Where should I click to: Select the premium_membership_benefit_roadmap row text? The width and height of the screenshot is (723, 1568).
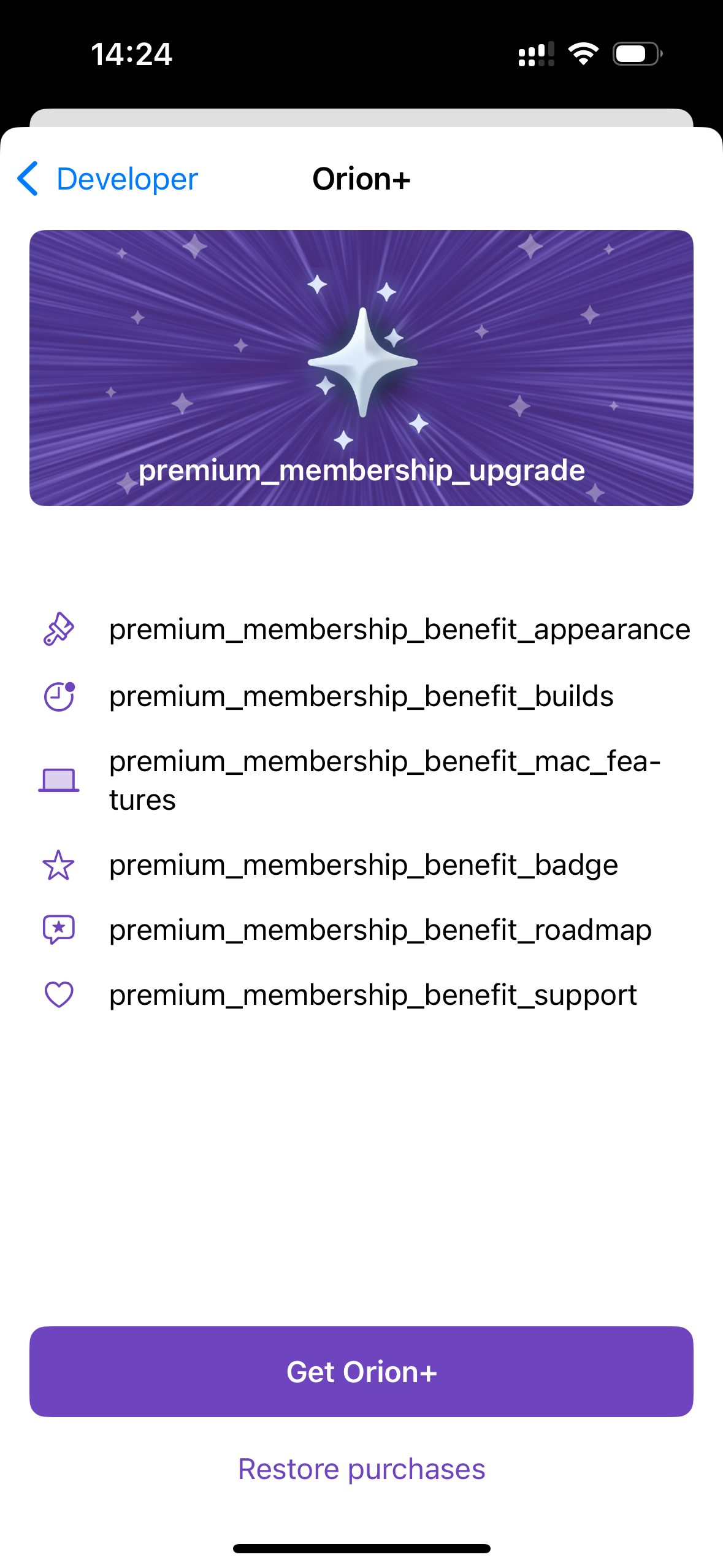click(x=380, y=930)
